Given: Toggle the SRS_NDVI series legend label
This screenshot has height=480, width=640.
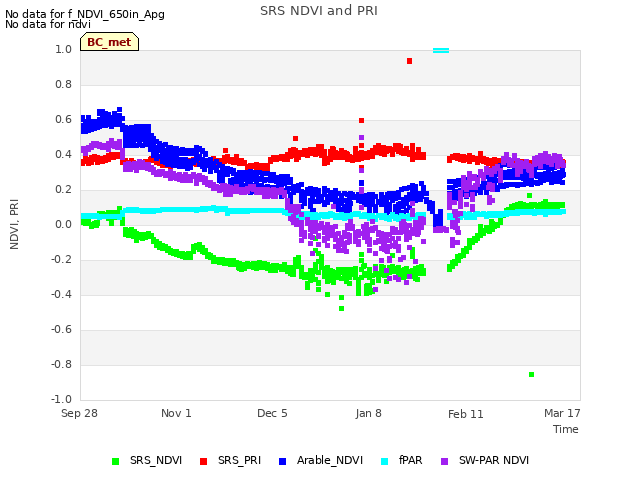Looking at the screenshot, I should 156,460.
